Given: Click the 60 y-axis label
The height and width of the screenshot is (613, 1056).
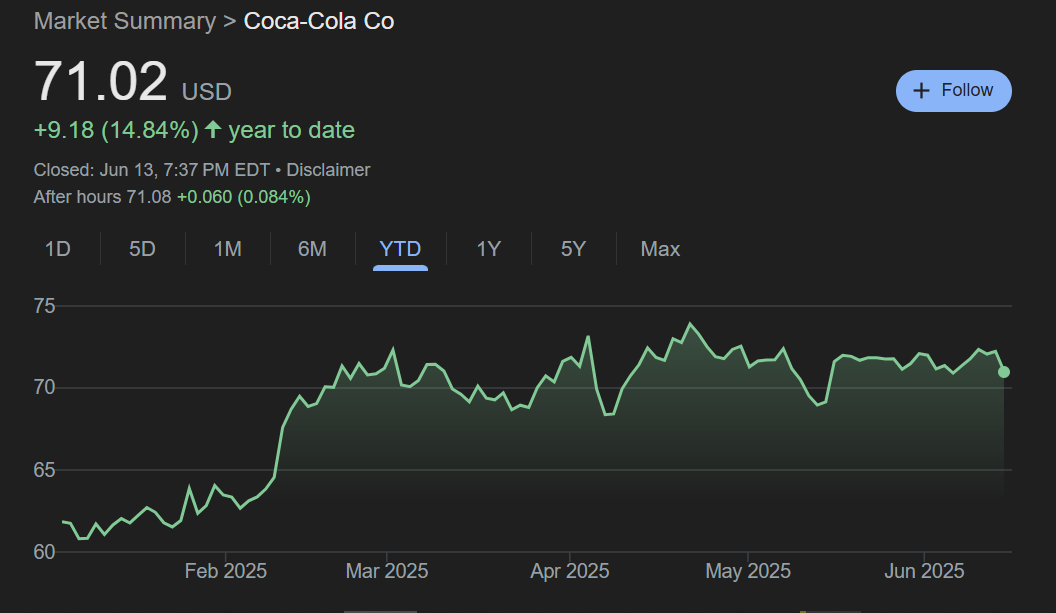Looking at the screenshot, I should [44, 552].
